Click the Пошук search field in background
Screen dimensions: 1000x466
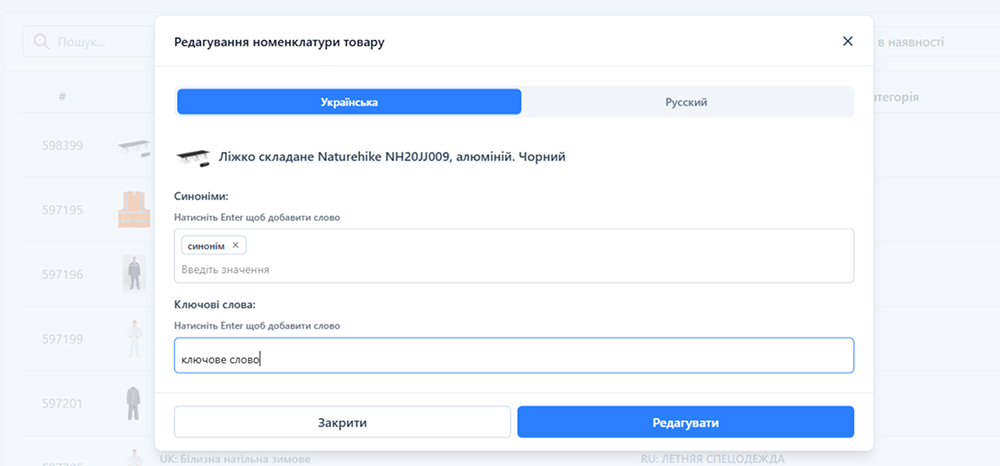pos(89,42)
